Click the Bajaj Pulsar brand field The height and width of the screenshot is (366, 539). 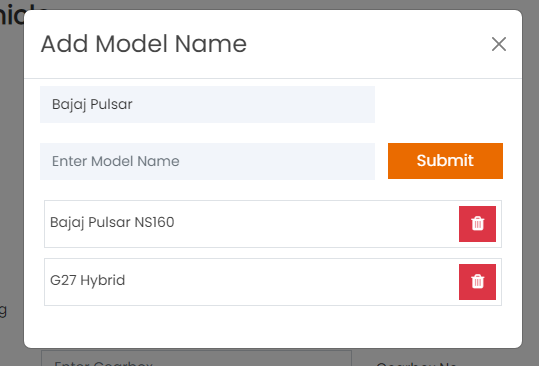(x=207, y=104)
